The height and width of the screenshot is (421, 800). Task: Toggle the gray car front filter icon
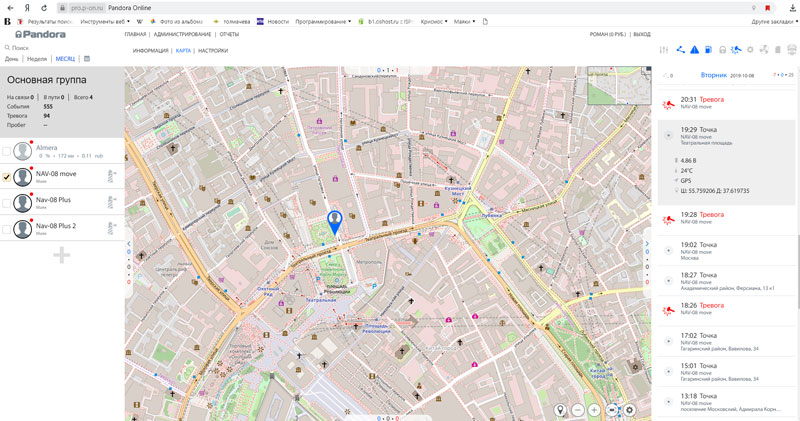pos(792,49)
